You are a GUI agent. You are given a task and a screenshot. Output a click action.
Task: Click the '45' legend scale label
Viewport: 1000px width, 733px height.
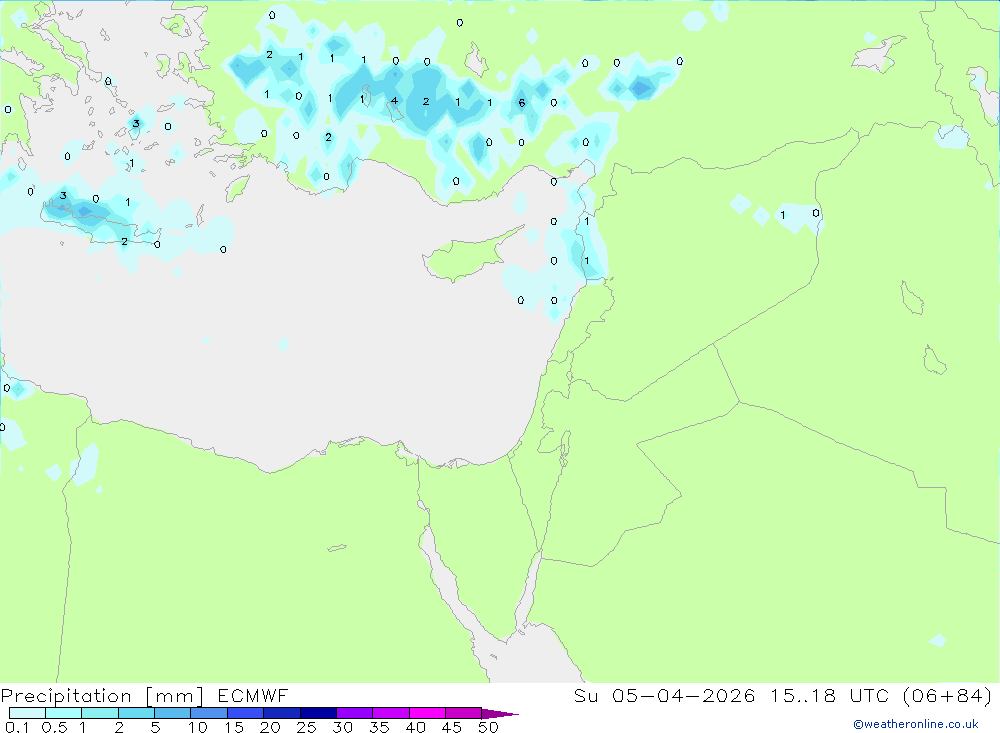[x=452, y=727]
